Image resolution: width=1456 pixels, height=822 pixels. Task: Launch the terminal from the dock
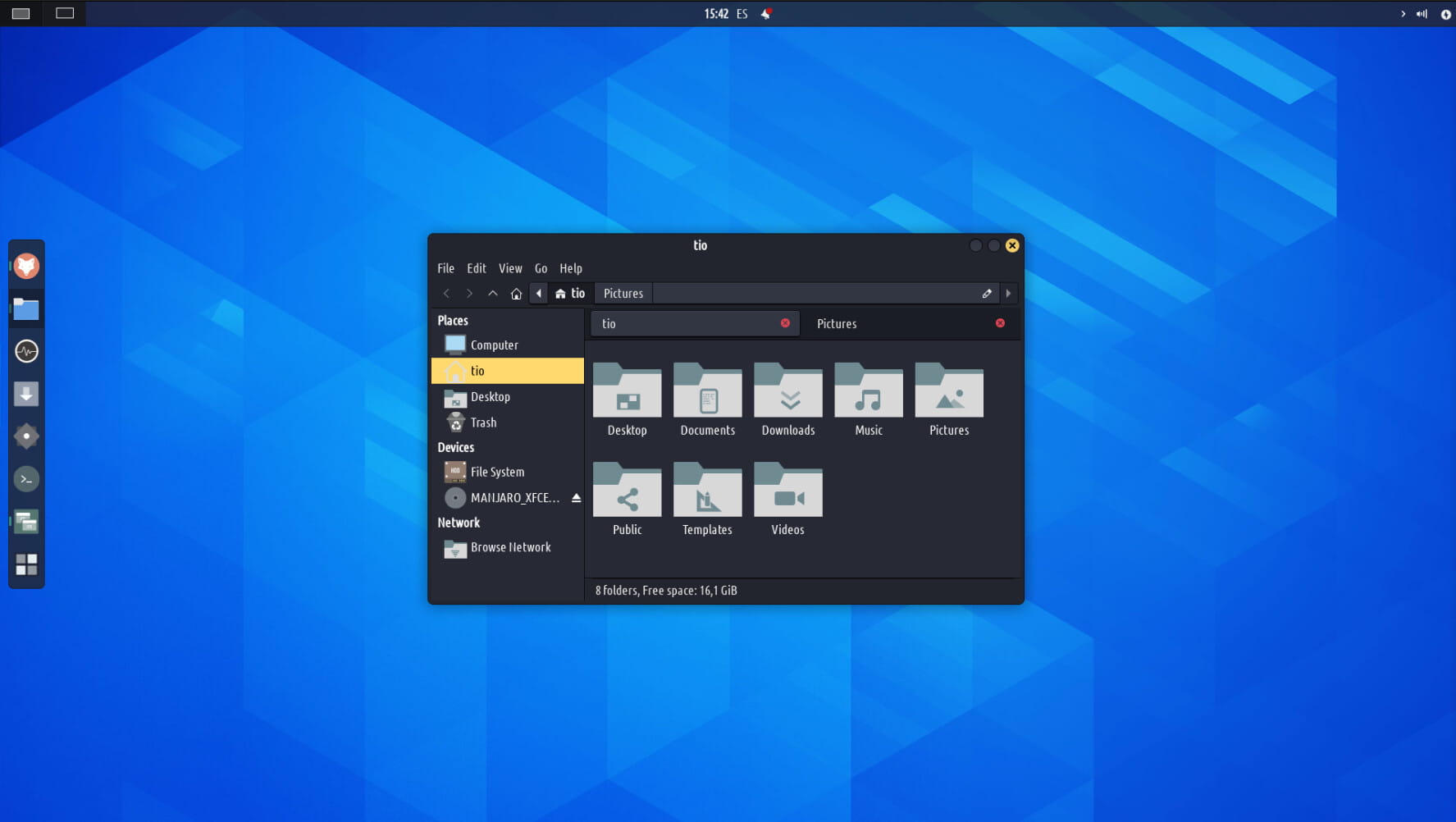click(26, 479)
